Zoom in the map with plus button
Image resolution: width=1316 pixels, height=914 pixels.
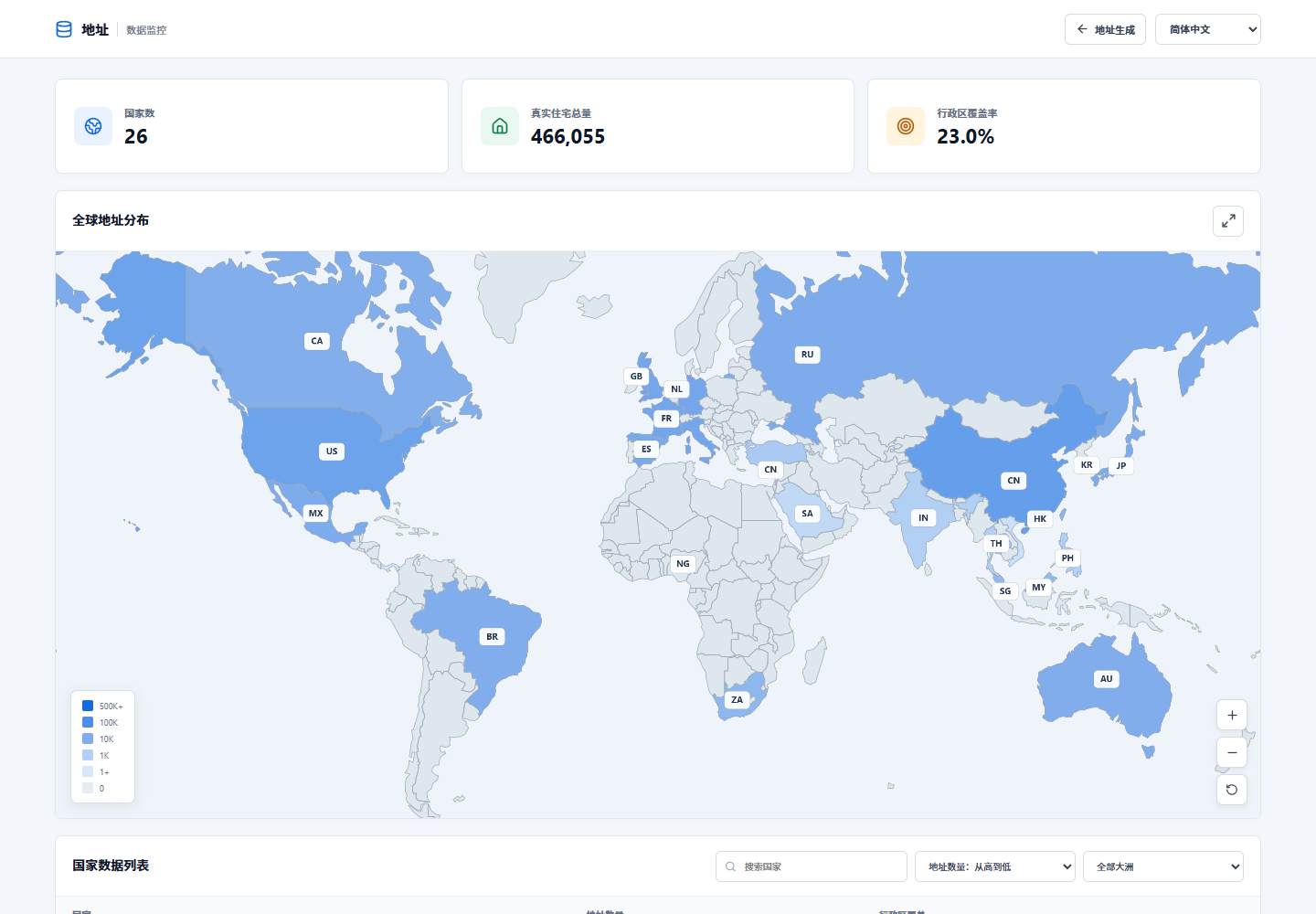(x=1232, y=715)
